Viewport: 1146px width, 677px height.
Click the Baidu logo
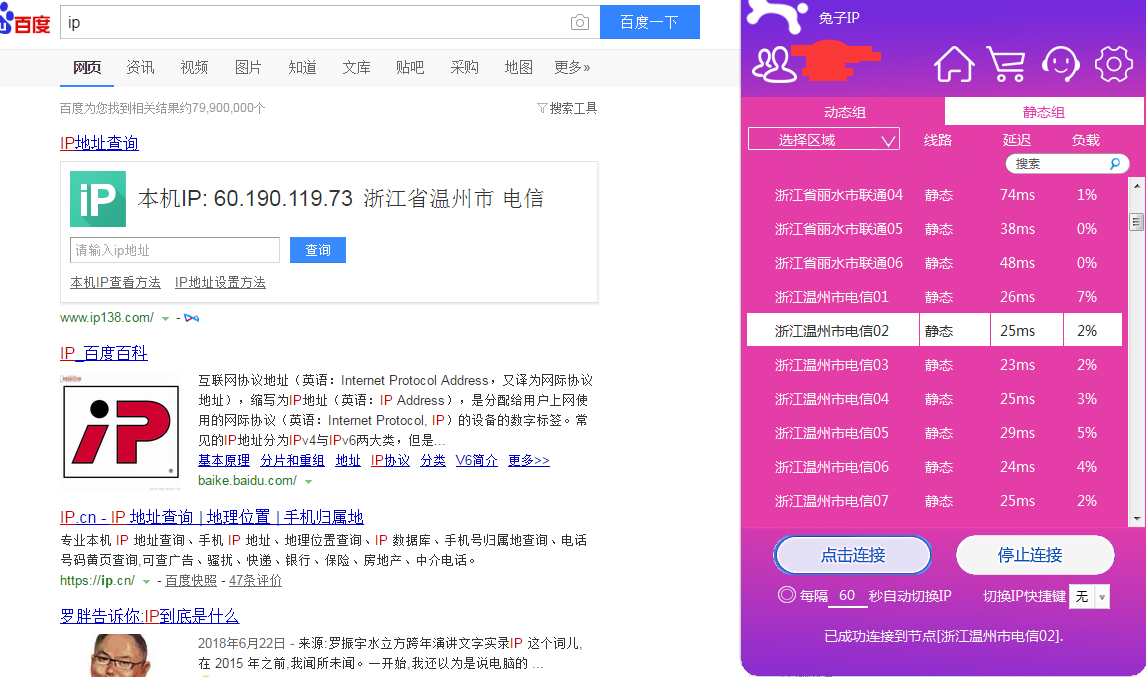[x=25, y=20]
